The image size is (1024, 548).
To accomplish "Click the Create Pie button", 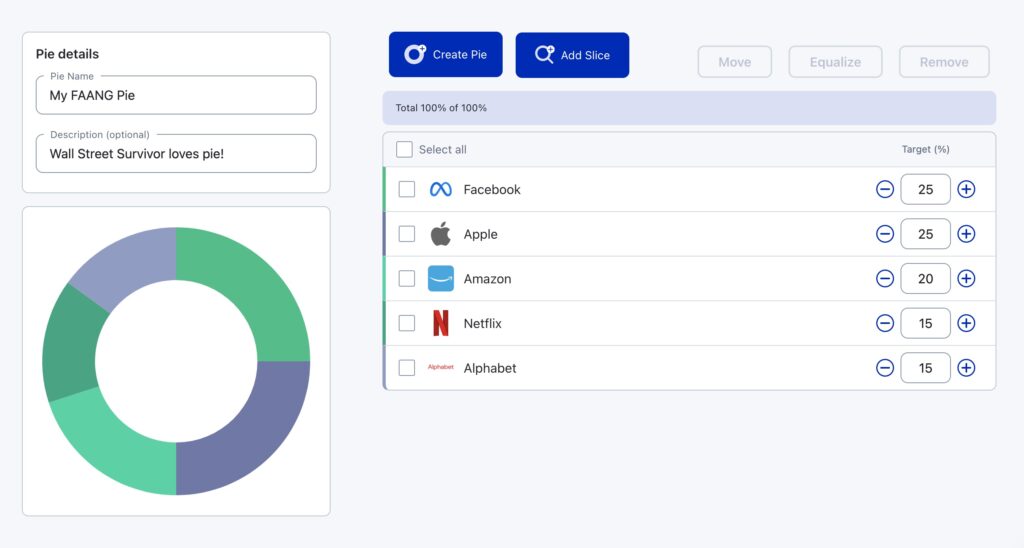I will tap(445, 55).
